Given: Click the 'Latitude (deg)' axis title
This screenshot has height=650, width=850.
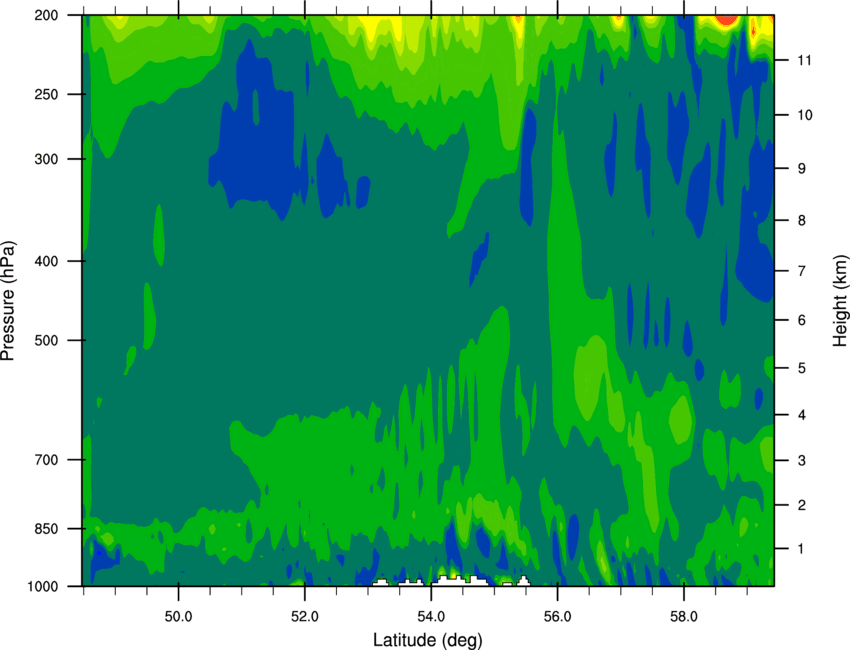Looking at the screenshot, I should pyautogui.click(x=428, y=640).
